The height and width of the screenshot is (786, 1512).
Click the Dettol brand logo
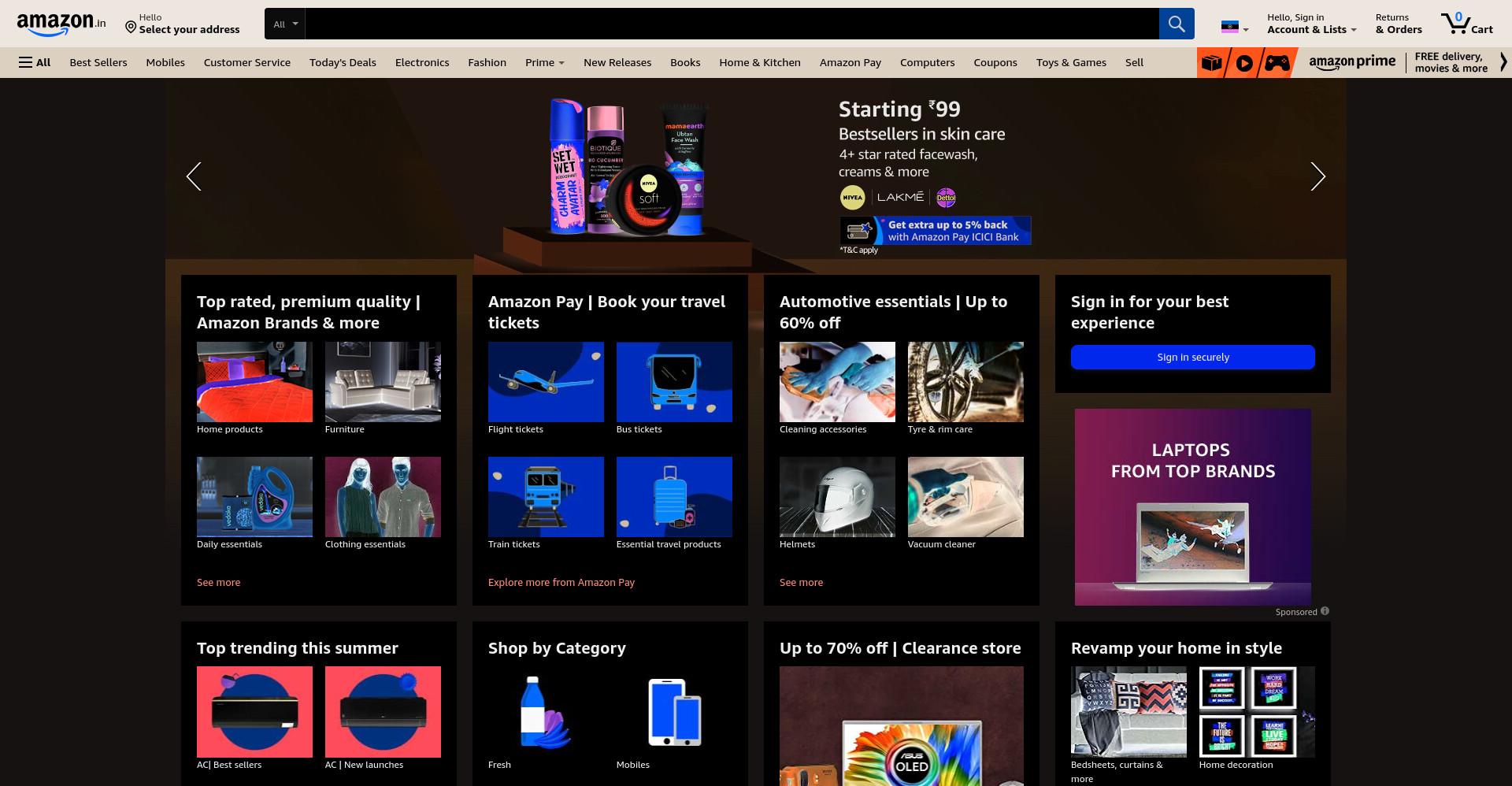946,198
